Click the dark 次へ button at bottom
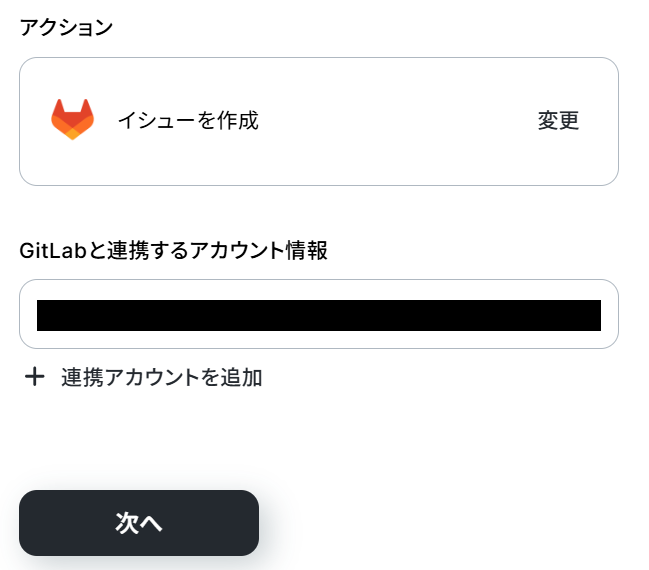 pos(139,523)
